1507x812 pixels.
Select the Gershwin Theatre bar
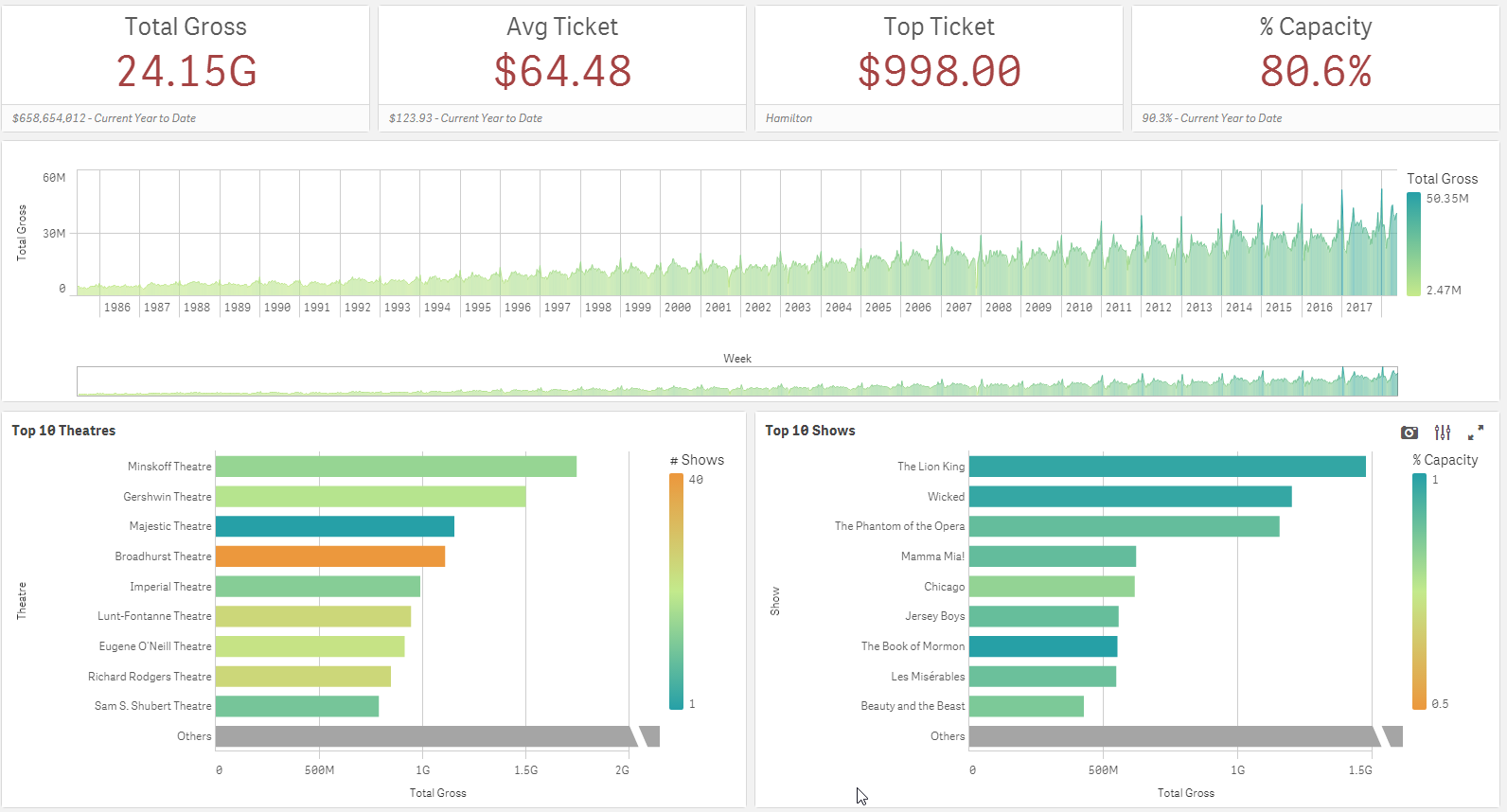(x=370, y=497)
